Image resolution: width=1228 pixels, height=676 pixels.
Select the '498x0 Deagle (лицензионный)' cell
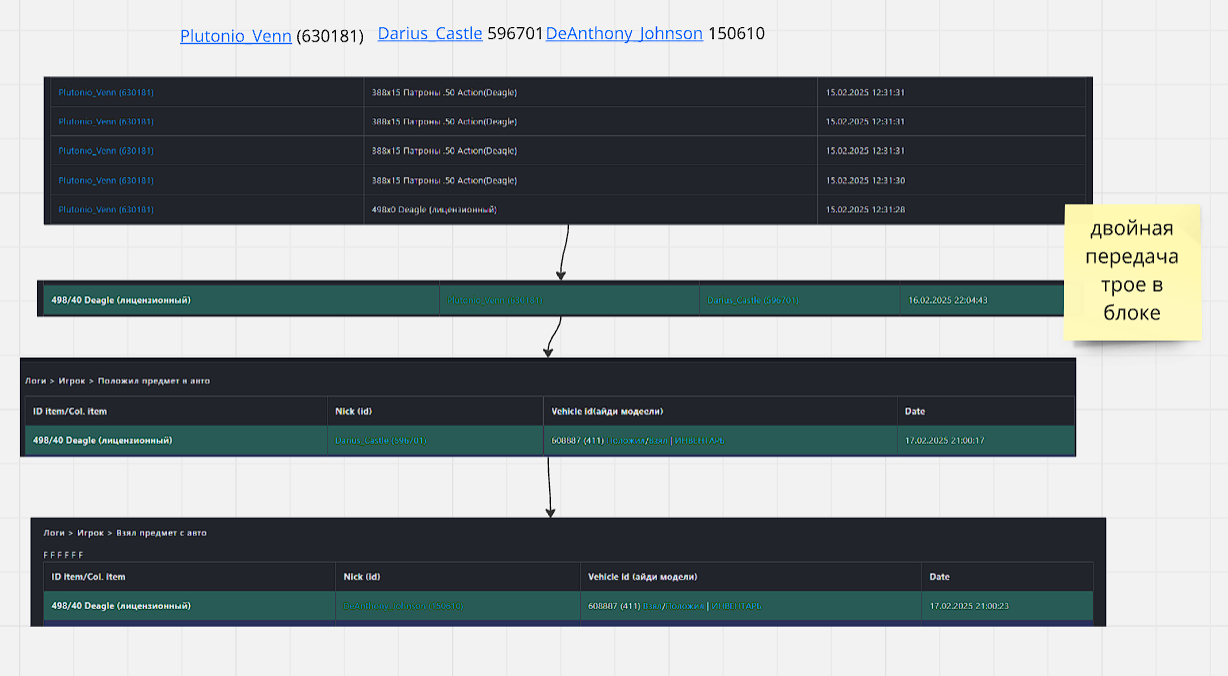(434, 210)
